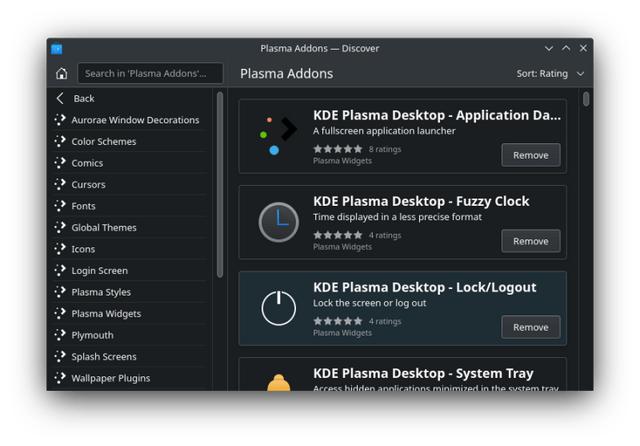Go to Discover home via house icon
Viewport: 640px width, 446px height.
pos(62,73)
